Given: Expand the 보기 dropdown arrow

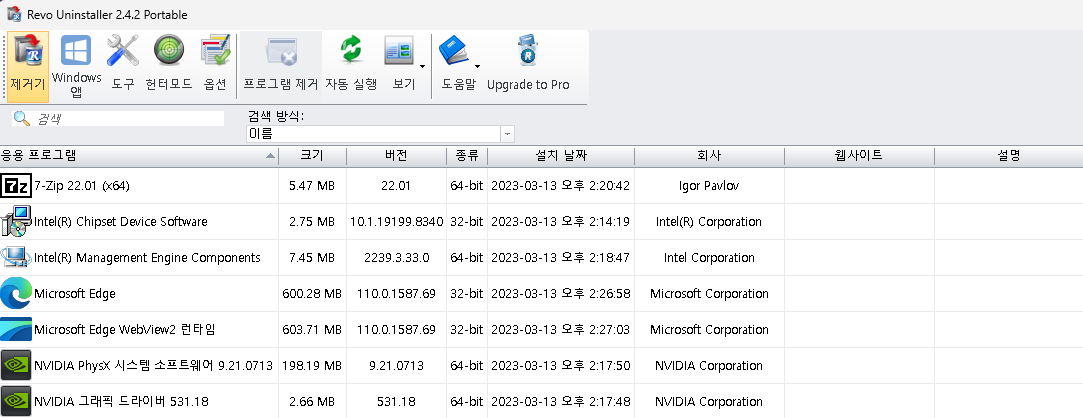Looking at the screenshot, I should [x=422, y=67].
